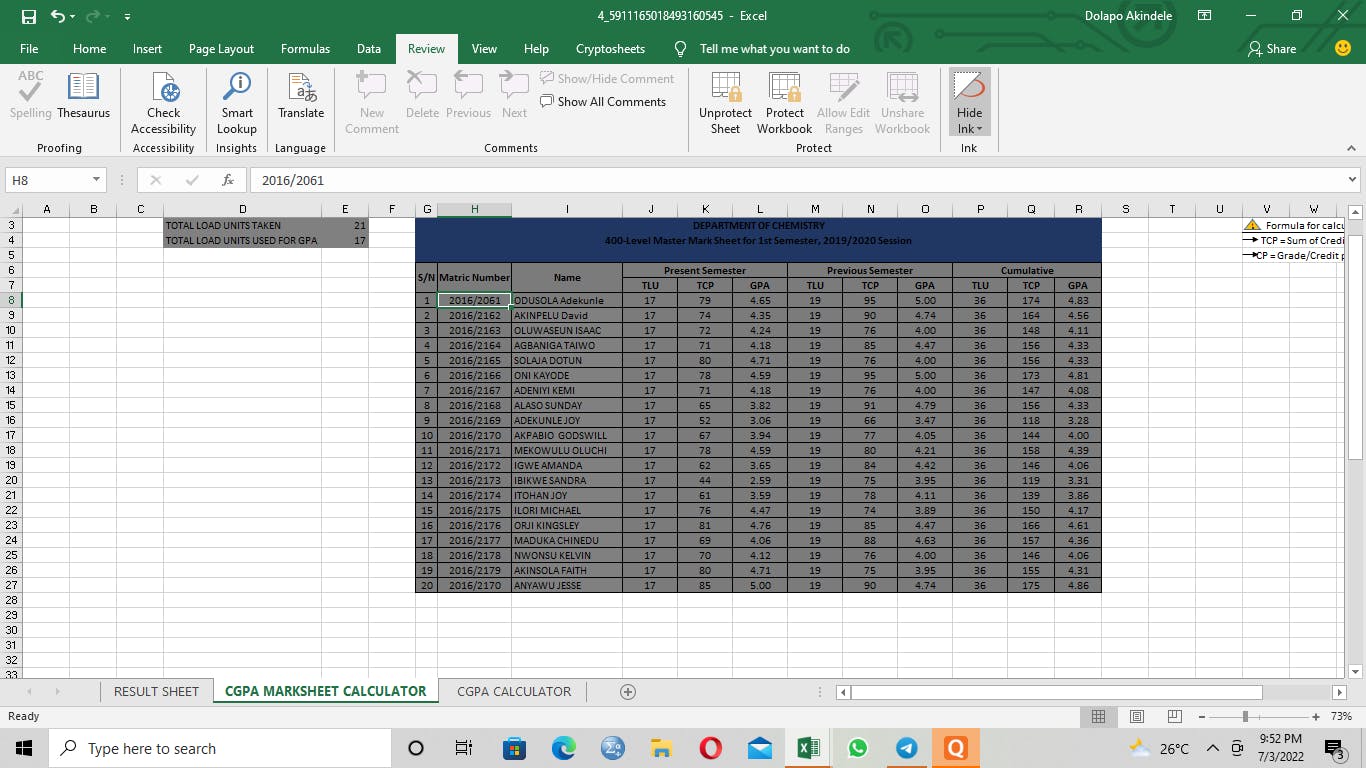
Task: Select cell with name ODUSOLA Adekunle
Action: click(x=567, y=300)
